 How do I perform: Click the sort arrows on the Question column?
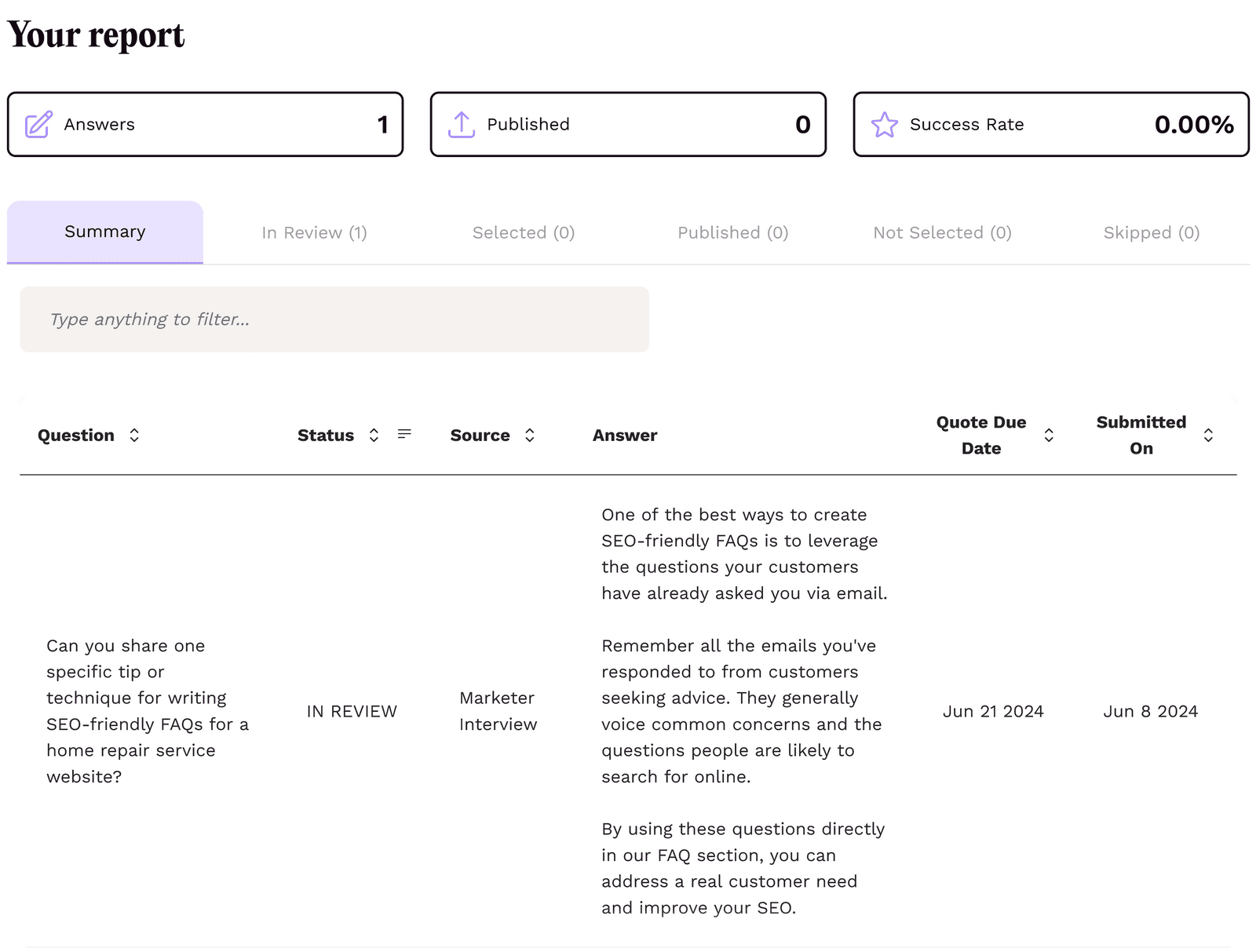(x=134, y=435)
